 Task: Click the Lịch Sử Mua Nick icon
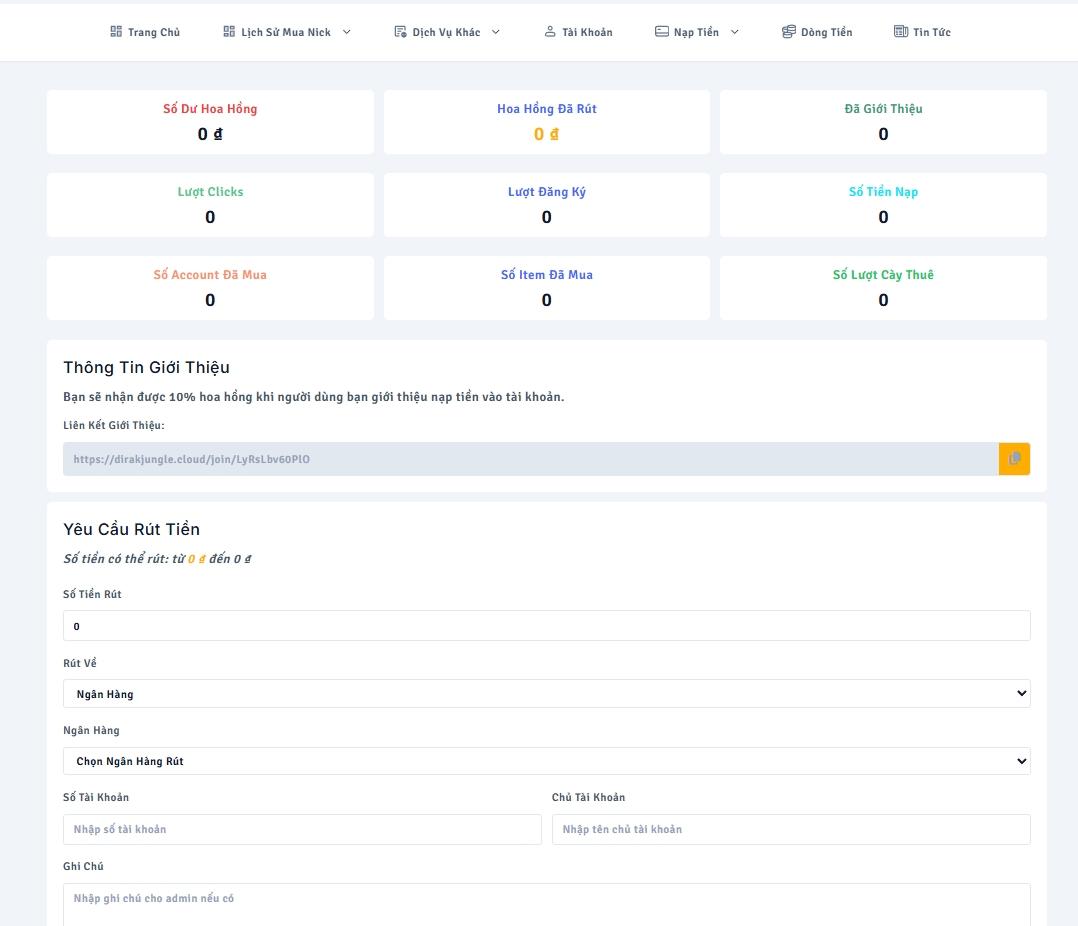point(229,32)
